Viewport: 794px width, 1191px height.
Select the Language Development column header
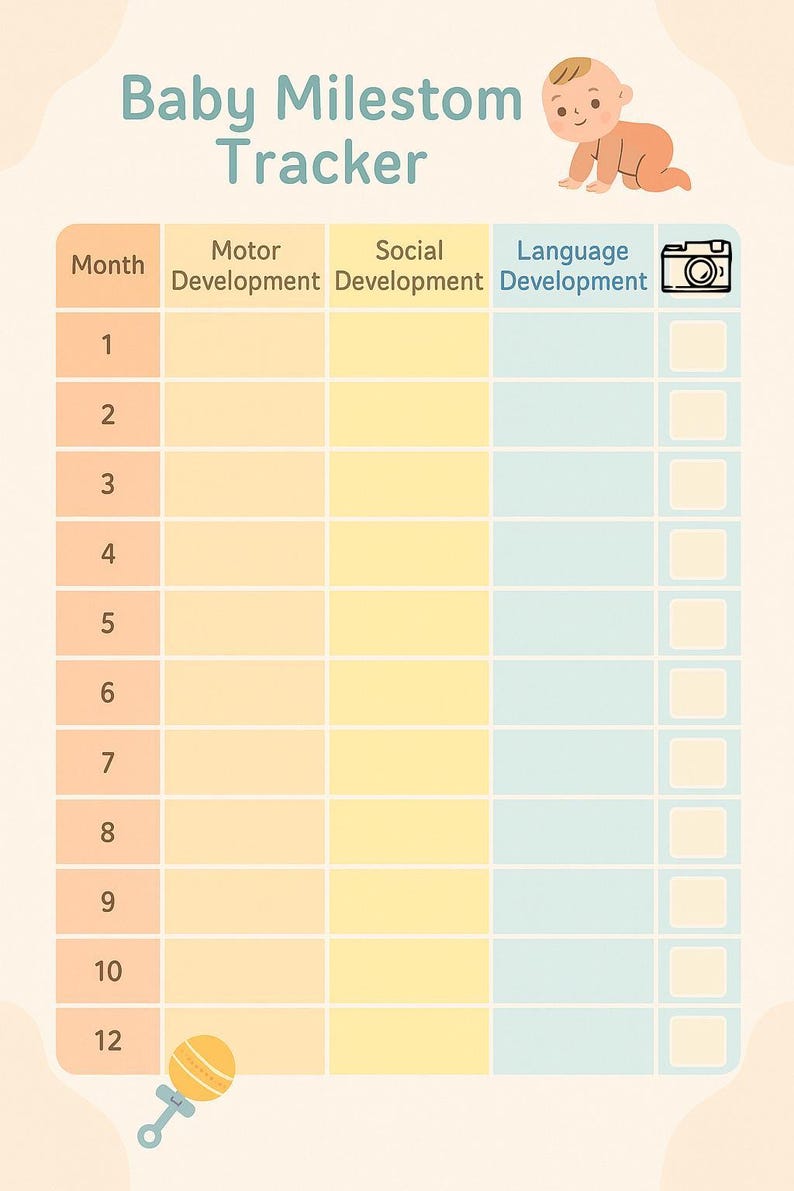(573, 266)
